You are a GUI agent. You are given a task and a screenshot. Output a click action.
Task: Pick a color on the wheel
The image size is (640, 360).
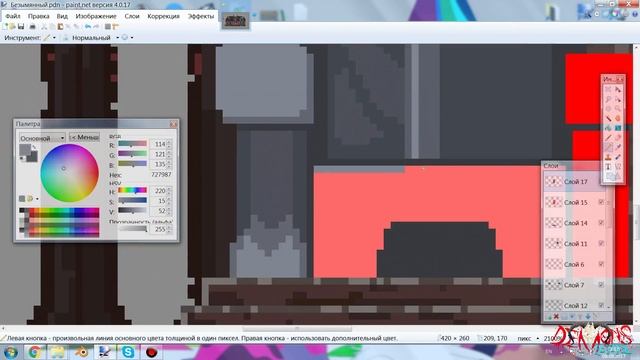click(x=69, y=173)
